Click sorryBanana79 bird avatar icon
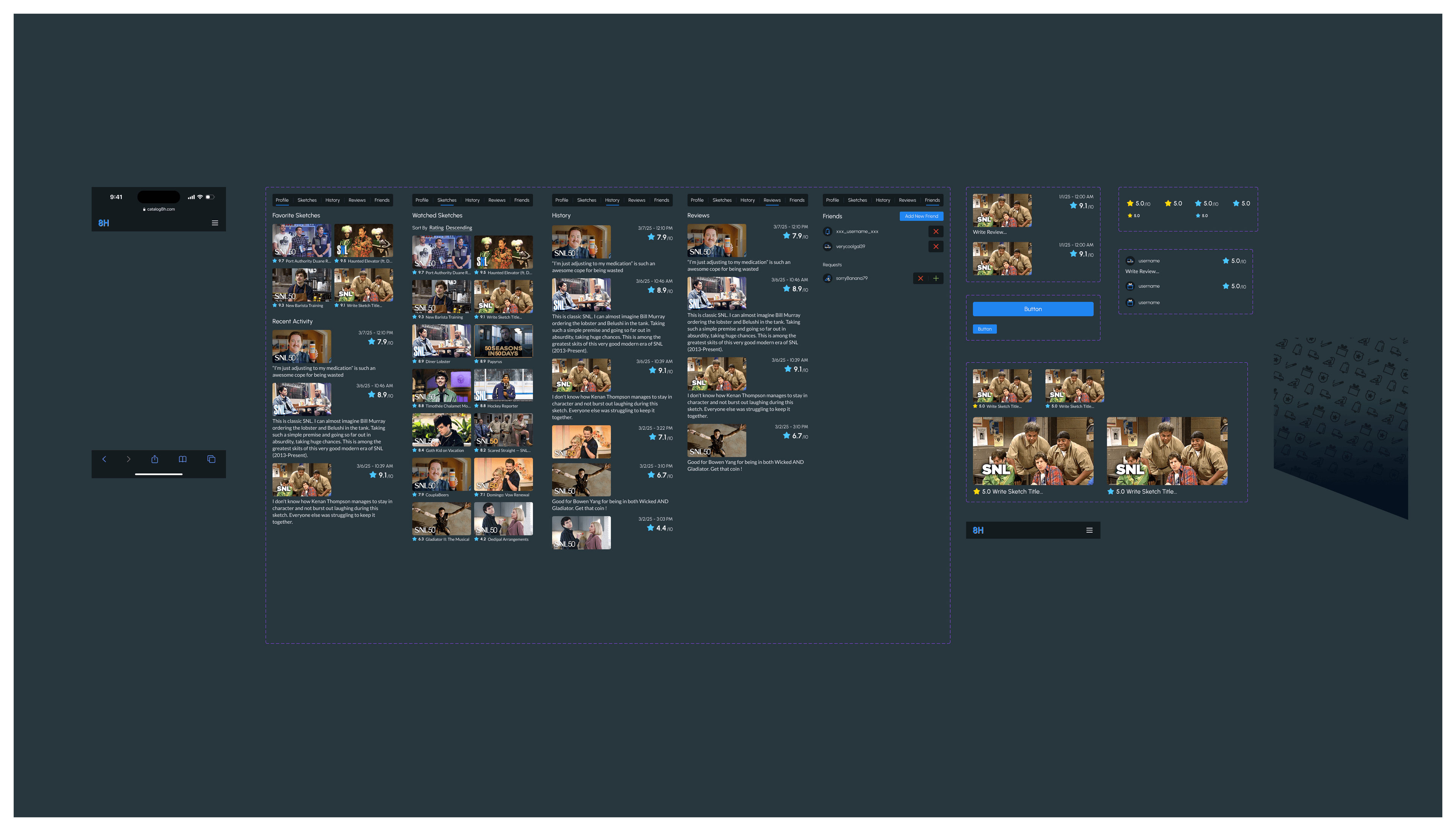This screenshot has height=831, width=1456. click(828, 279)
